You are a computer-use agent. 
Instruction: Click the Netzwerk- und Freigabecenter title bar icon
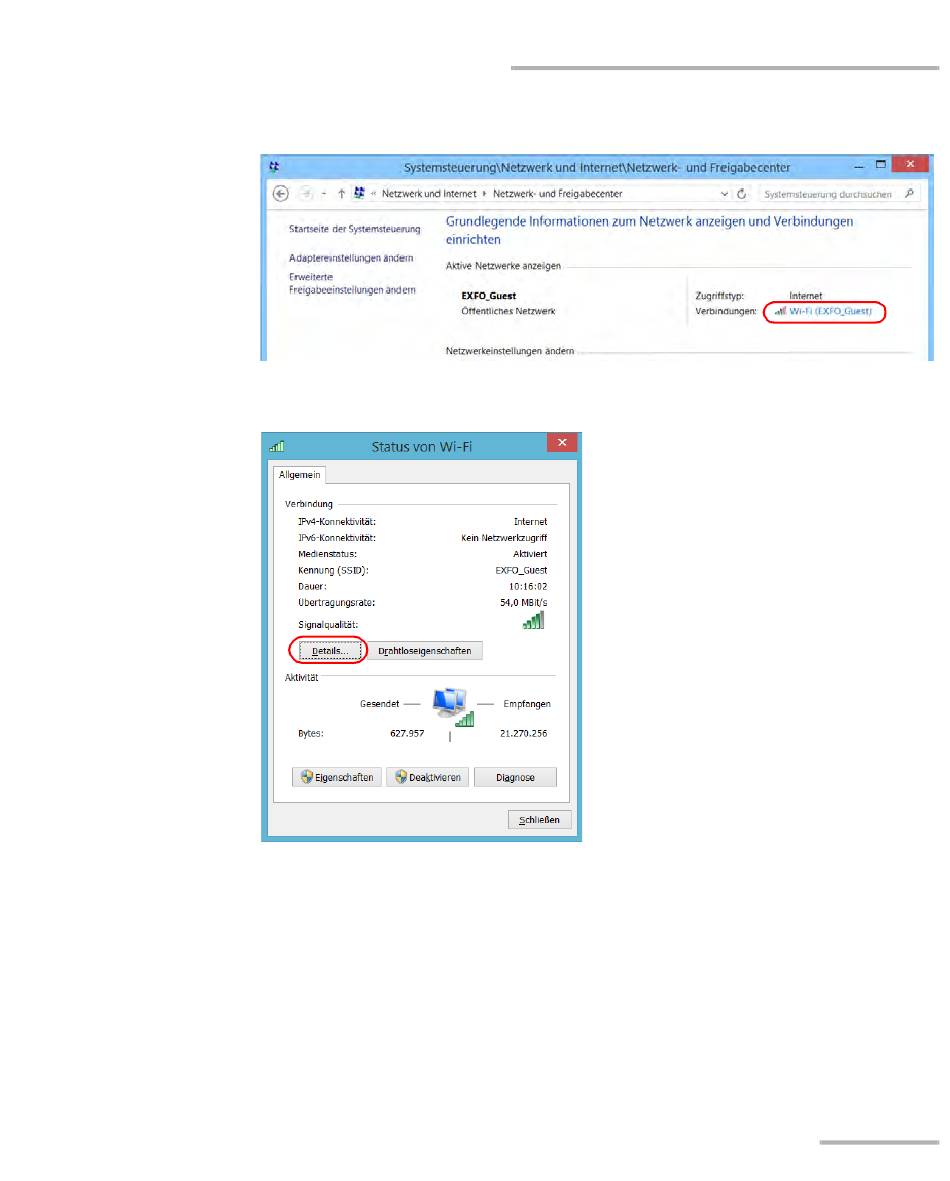coord(273,167)
